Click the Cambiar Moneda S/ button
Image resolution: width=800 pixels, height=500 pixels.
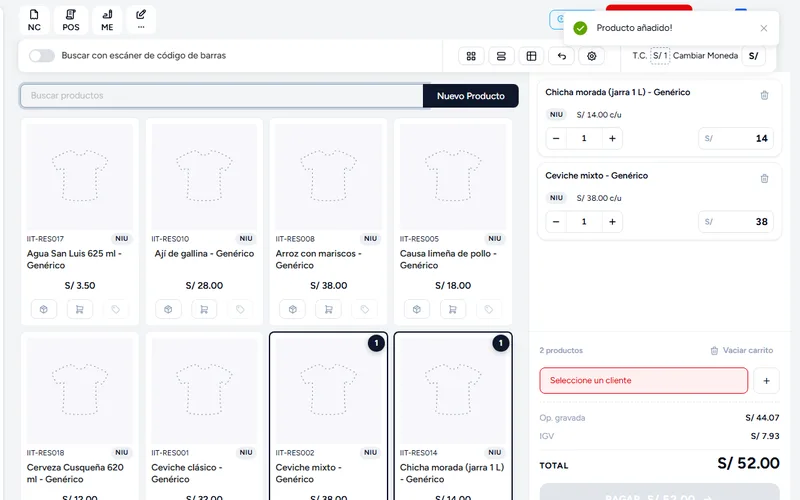(753, 56)
